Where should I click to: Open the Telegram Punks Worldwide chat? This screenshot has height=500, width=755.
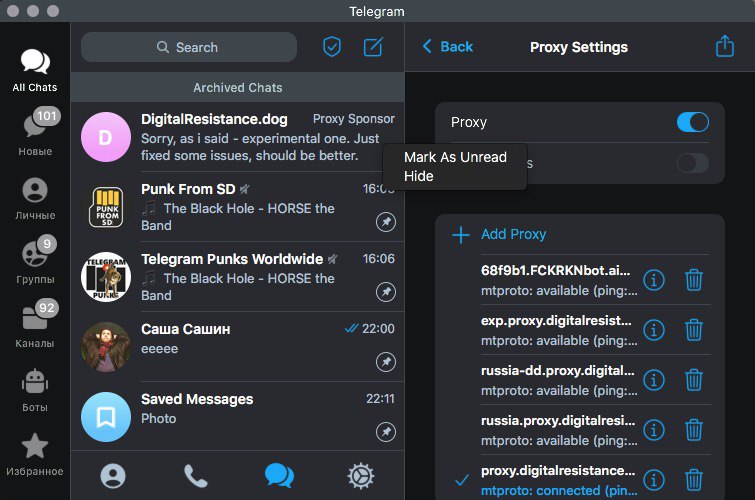[238, 277]
